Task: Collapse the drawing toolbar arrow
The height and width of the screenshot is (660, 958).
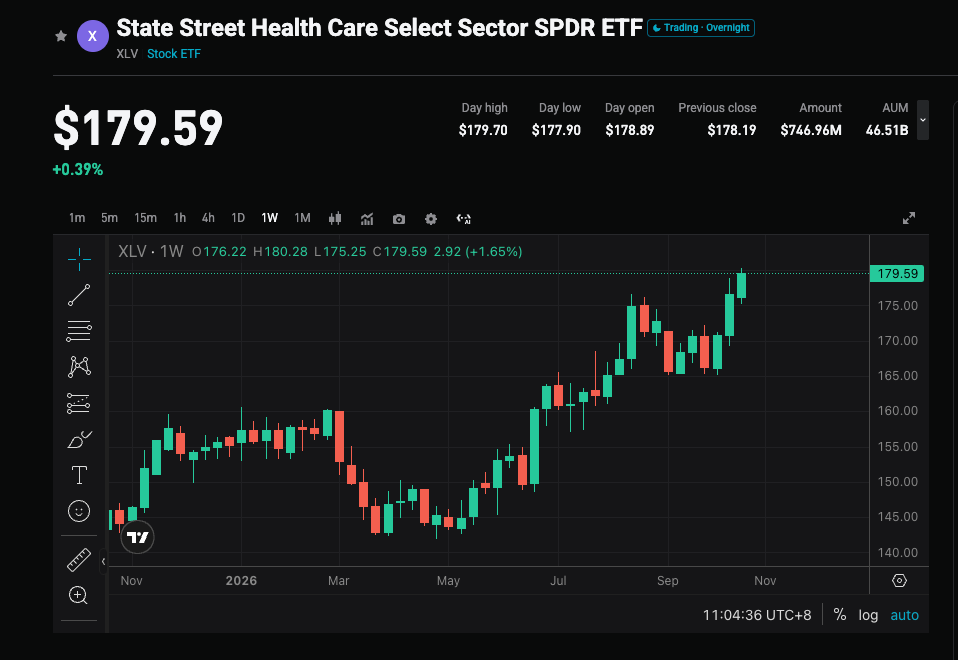Action: click(103, 561)
